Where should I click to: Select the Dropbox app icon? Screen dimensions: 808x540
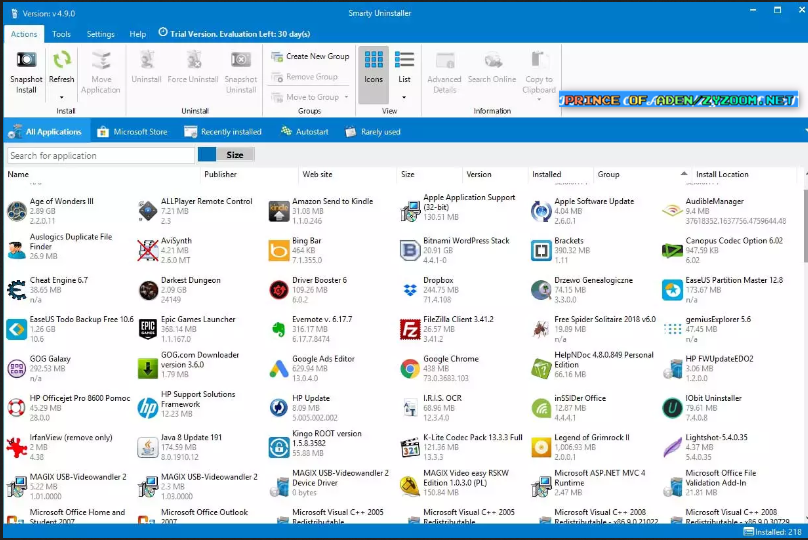point(410,290)
